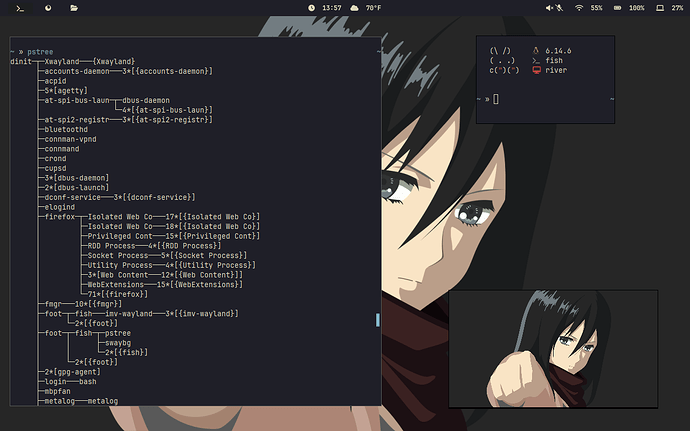690x431 pixels.
Task: Click the blue scrollbar handle in the pstree terminal
Action: pos(377,320)
